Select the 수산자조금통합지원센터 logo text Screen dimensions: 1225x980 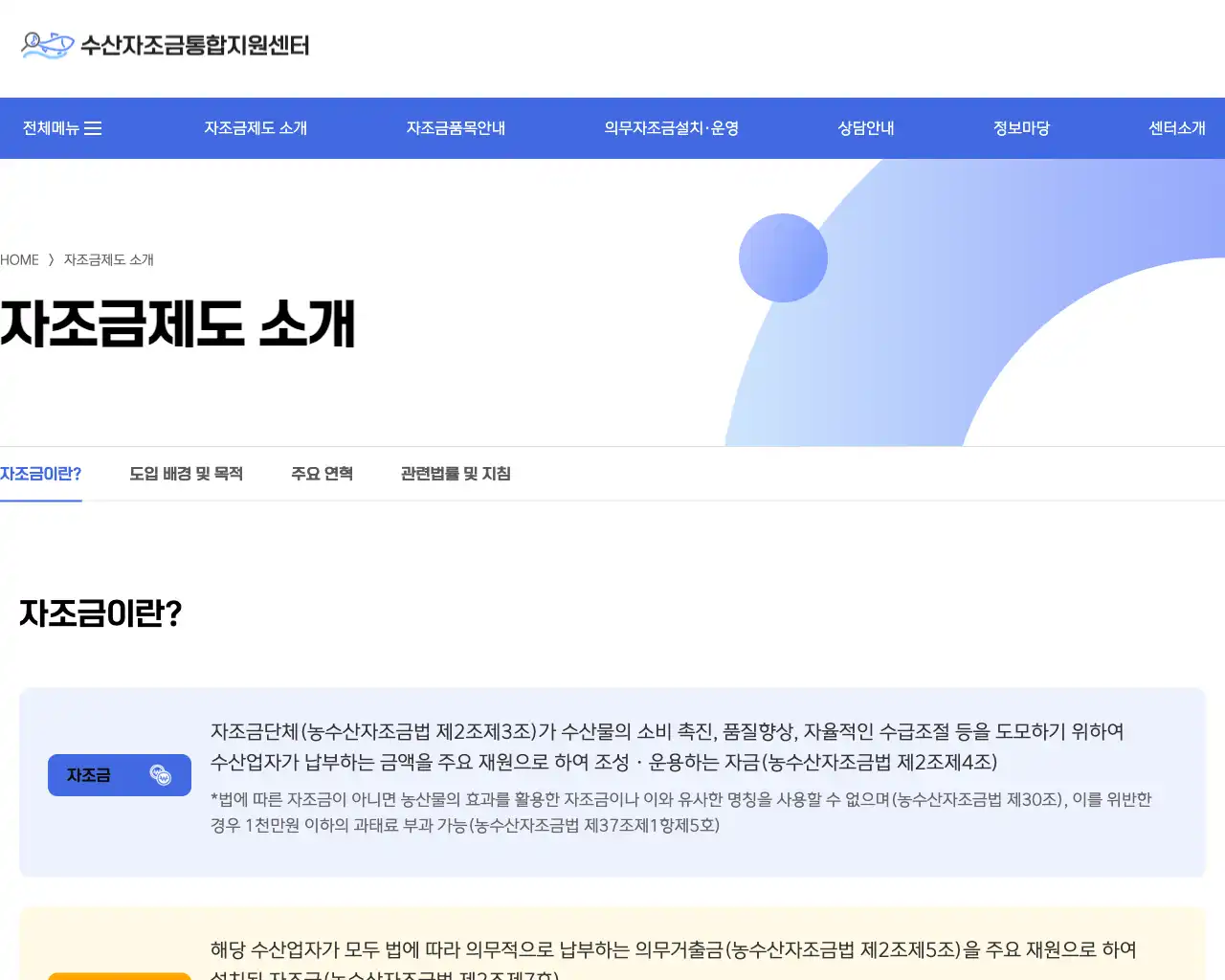coord(195,46)
